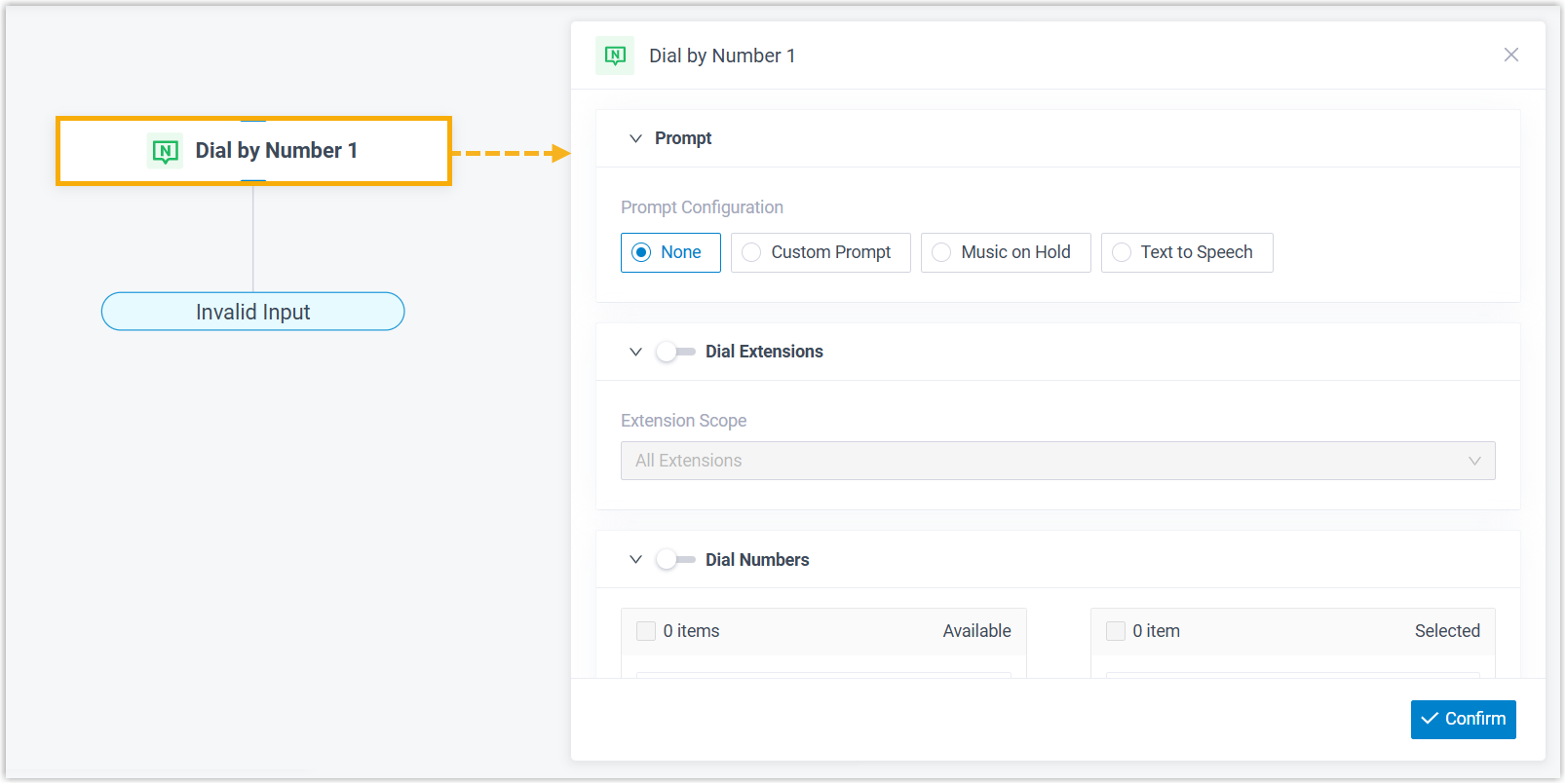Open the Extension Scope dropdown

click(x=1057, y=461)
